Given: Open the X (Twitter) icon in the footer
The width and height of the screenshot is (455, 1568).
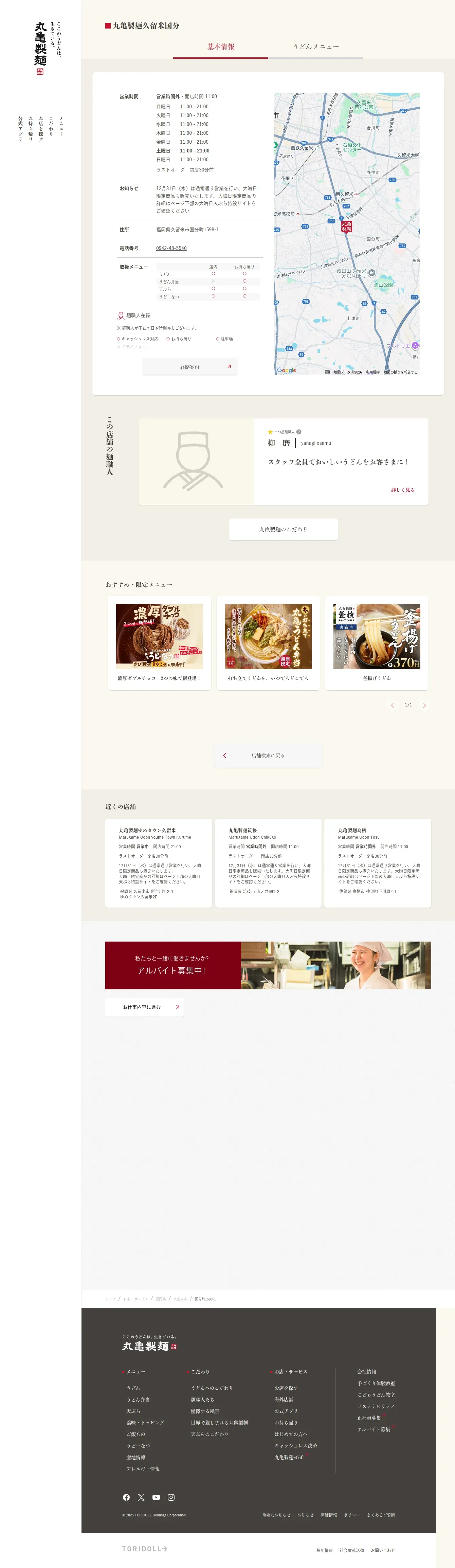Looking at the screenshot, I should 141,1497.
